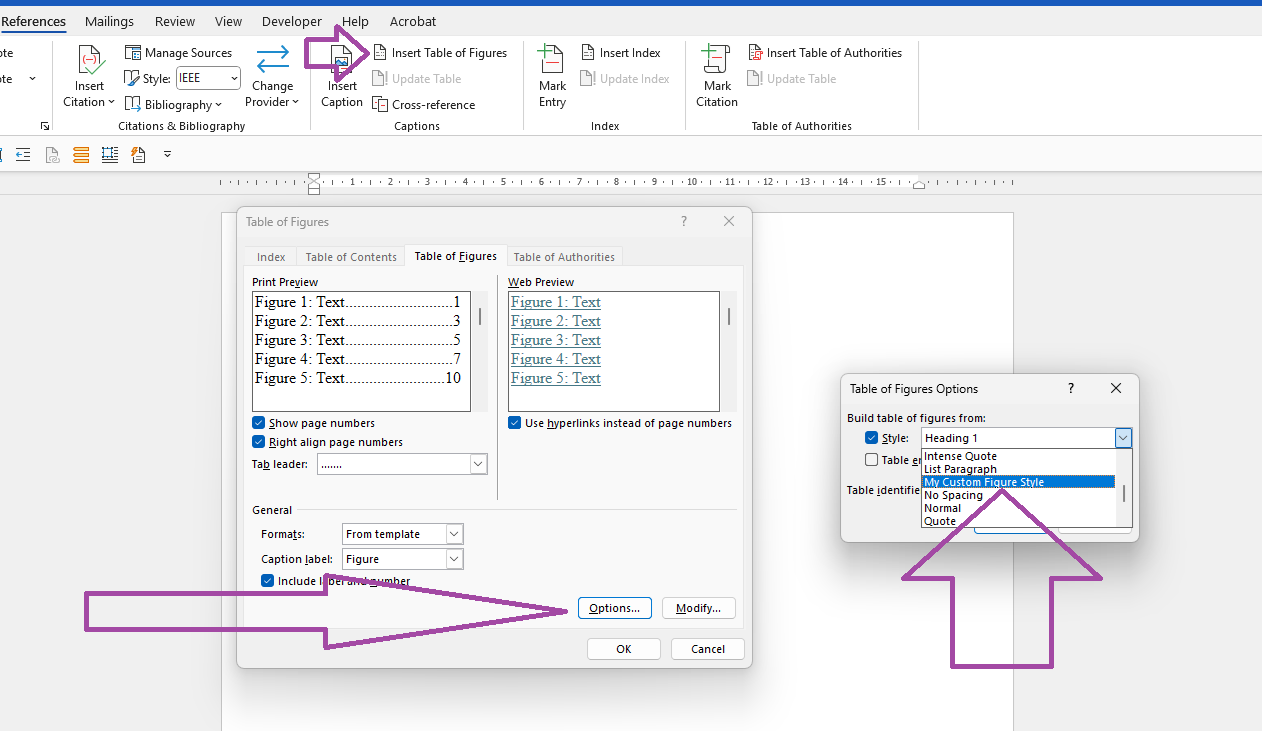The height and width of the screenshot is (731, 1262).
Task: Click OK in Table of Figures dialog
Action: tap(624, 649)
